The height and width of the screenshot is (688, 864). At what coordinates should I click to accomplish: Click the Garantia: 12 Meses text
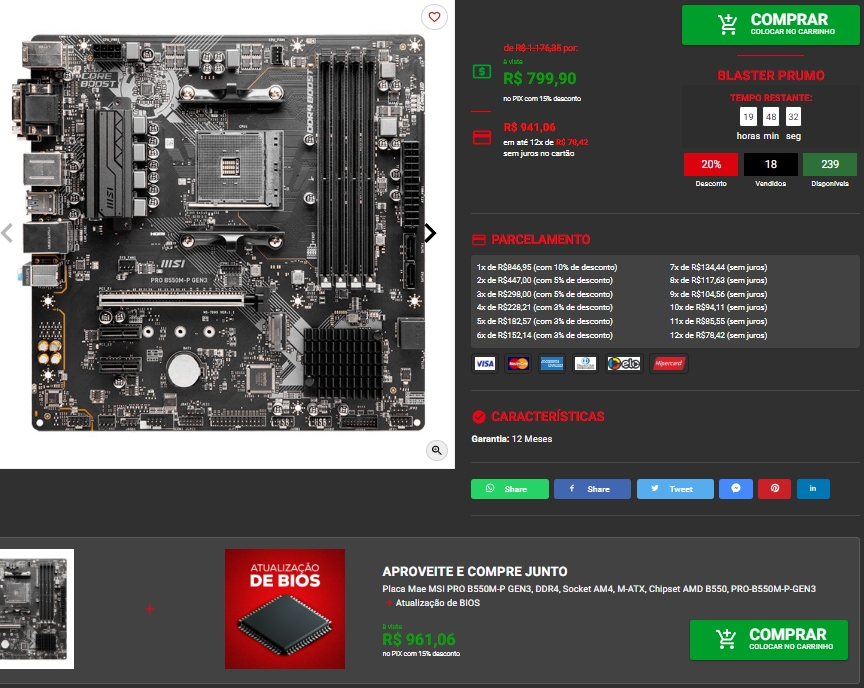(511, 439)
